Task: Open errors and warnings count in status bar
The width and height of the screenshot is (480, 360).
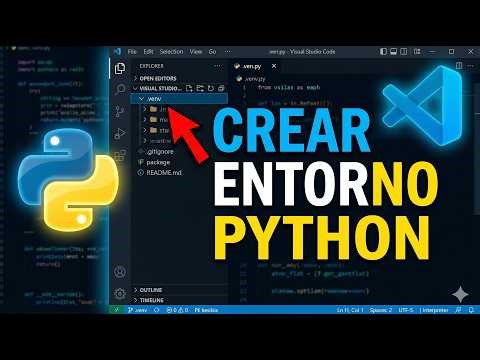Action: pyautogui.click(x=177, y=310)
